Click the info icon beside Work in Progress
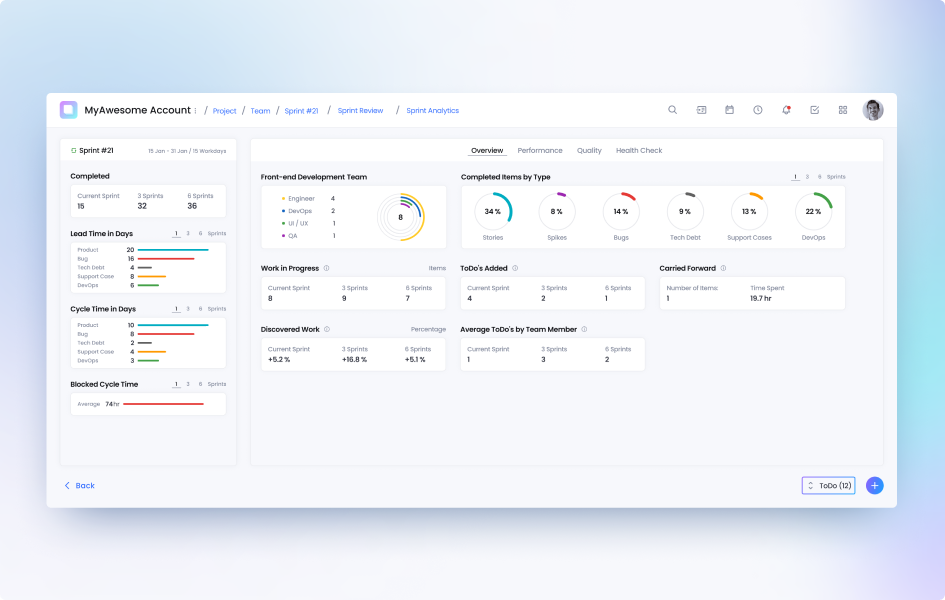The width and height of the screenshot is (945, 600). coord(327,268)
